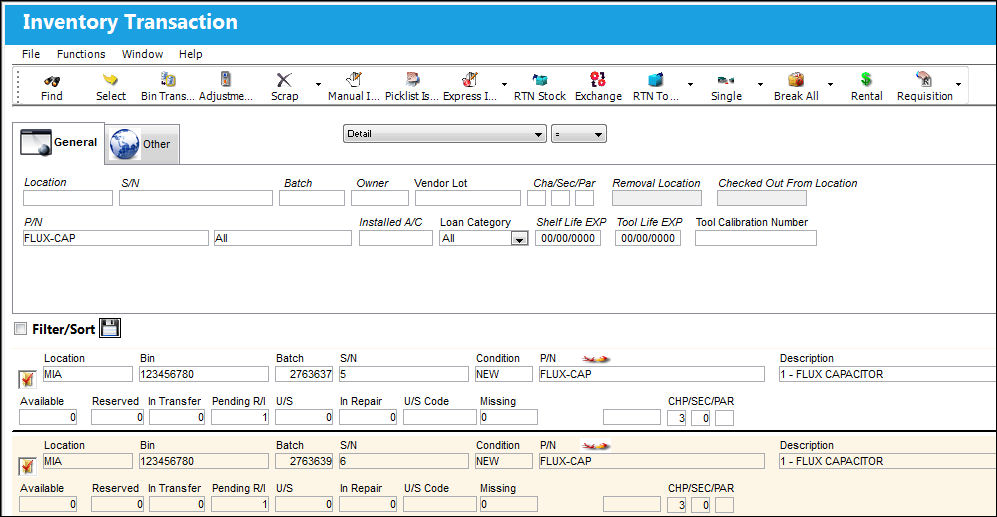Image resolution: width=997 pixels, height=517 pixels.
Task: Expand the dropdown arrow next to Requisition
Action: click(x=958, y=85)
